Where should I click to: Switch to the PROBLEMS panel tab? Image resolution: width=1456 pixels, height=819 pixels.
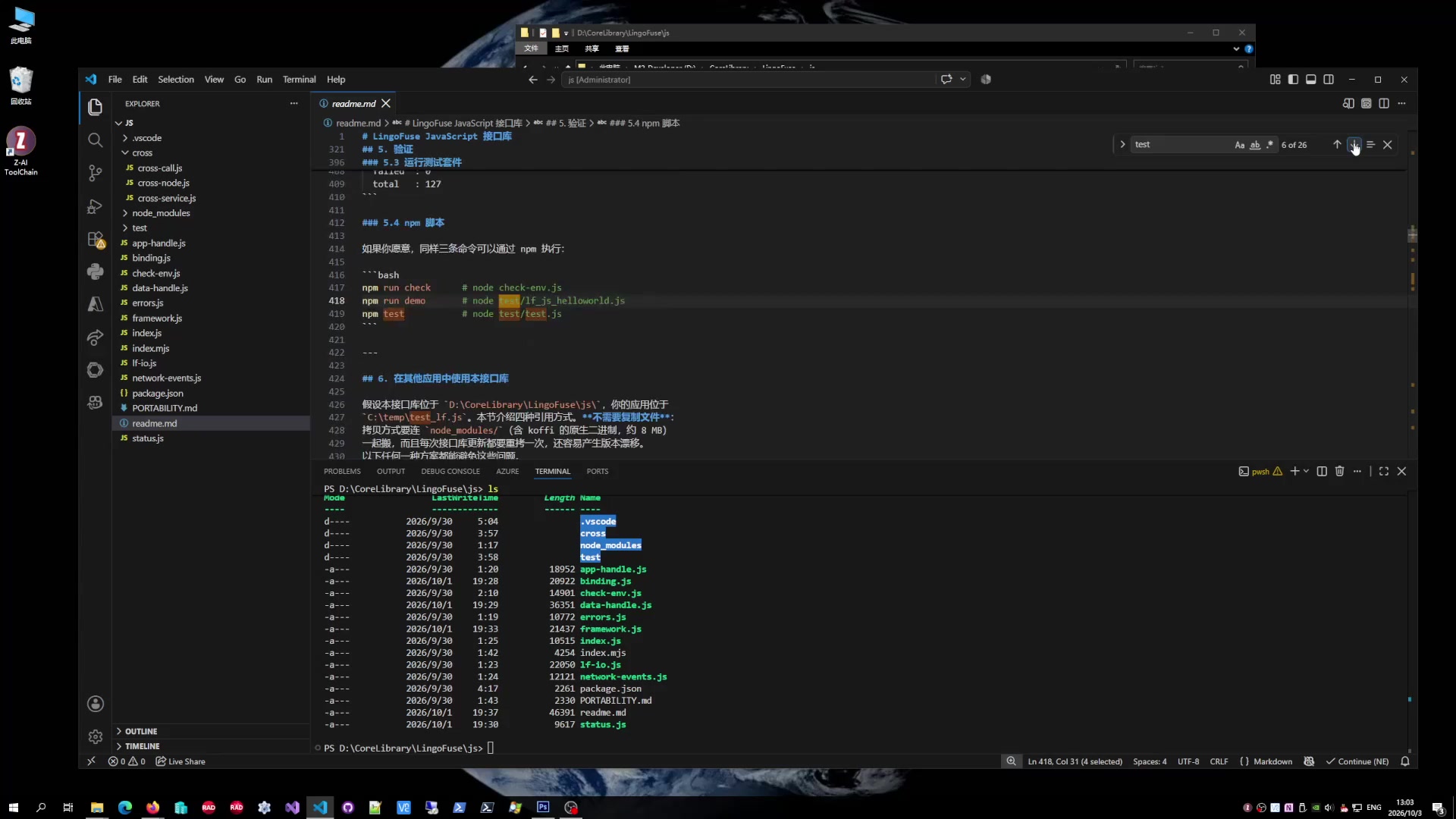pos(342,471)
